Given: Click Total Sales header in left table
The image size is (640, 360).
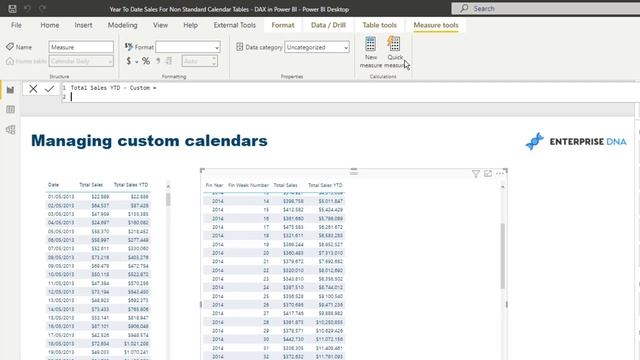Looking at the screenshot, I should point(91,185).
